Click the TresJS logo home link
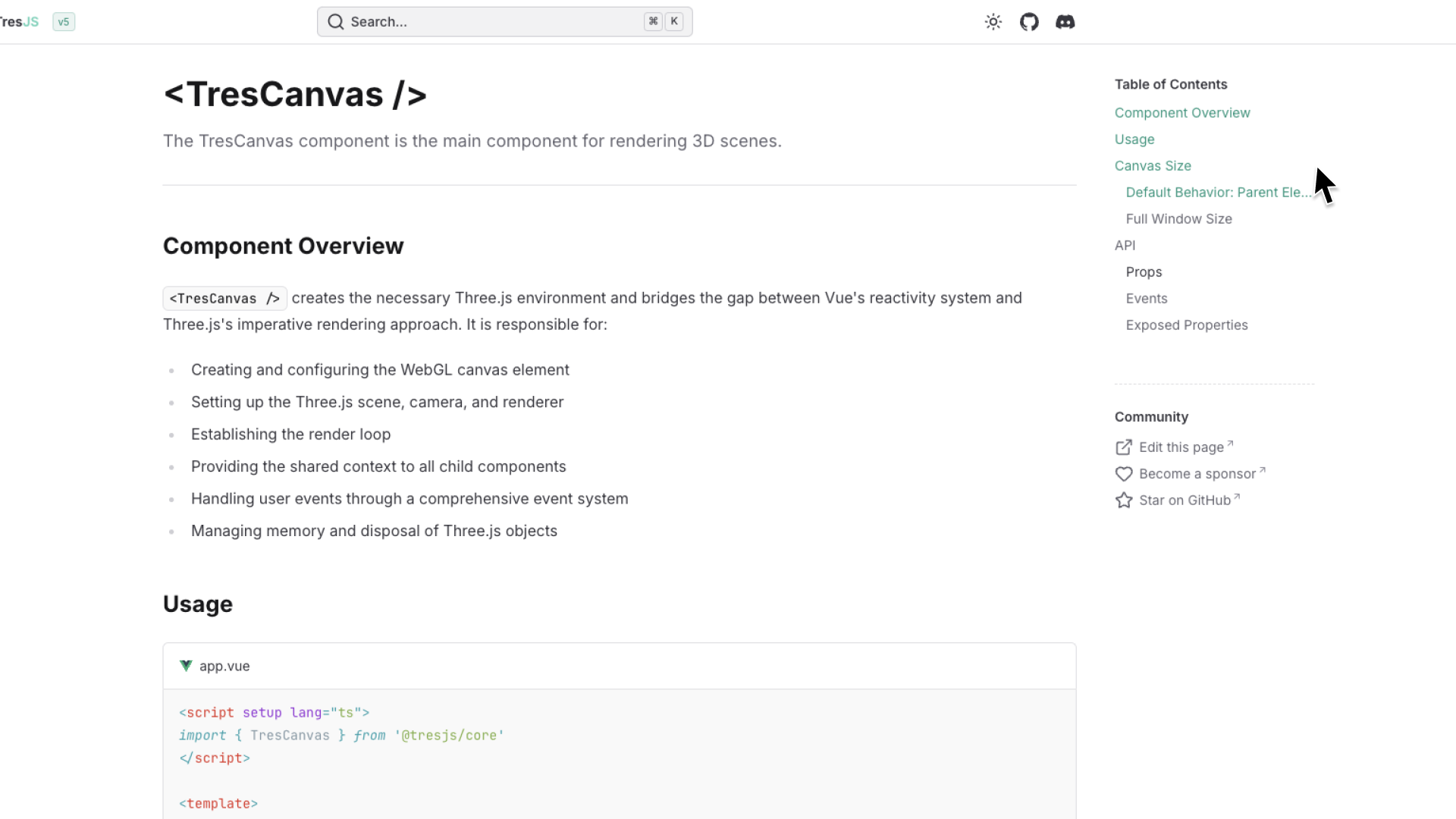 (19, 22)
